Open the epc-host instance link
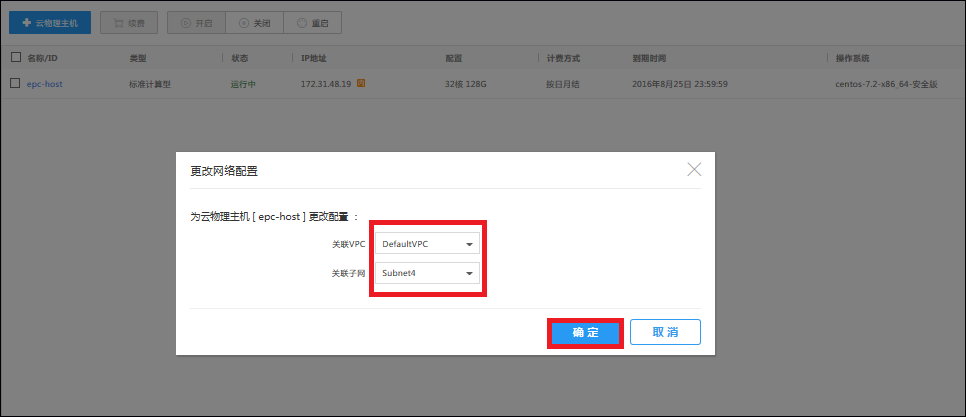The height and width of the screenshot is (417, 966). coord(44,84)
